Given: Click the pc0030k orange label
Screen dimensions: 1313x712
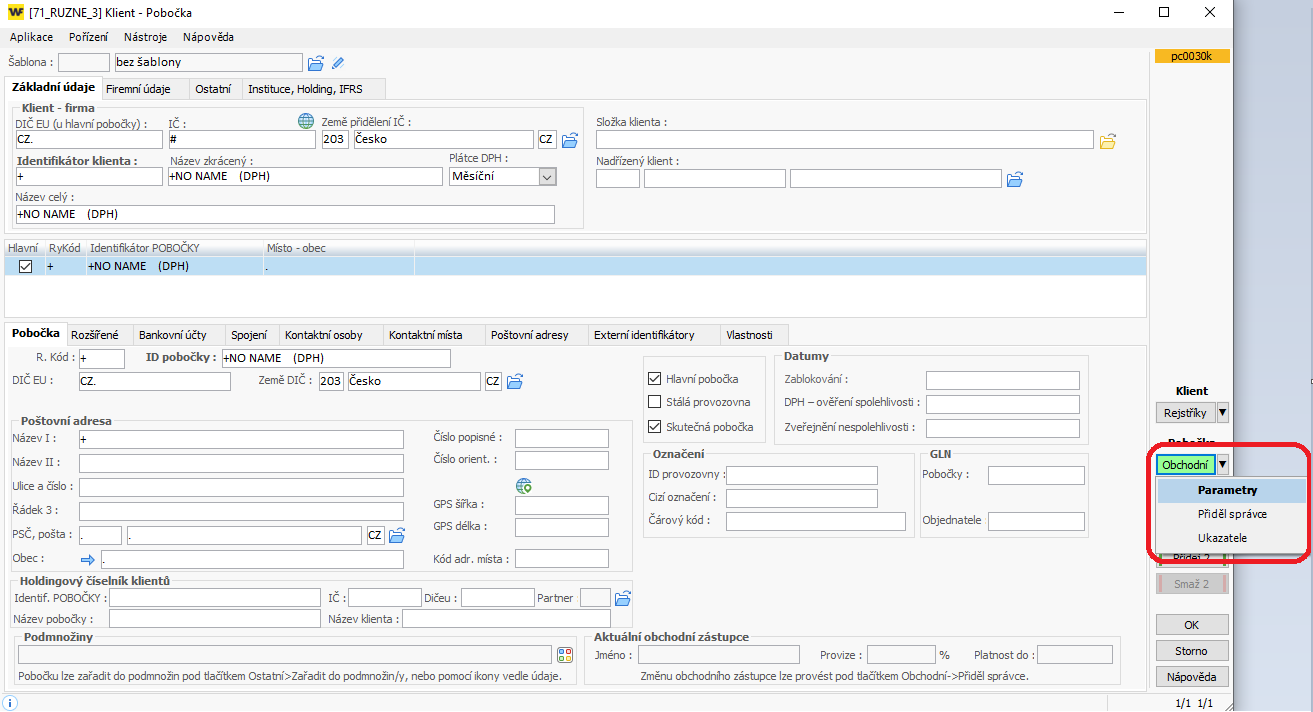Looking at the screenshot, I should [x=1192, y=57].
